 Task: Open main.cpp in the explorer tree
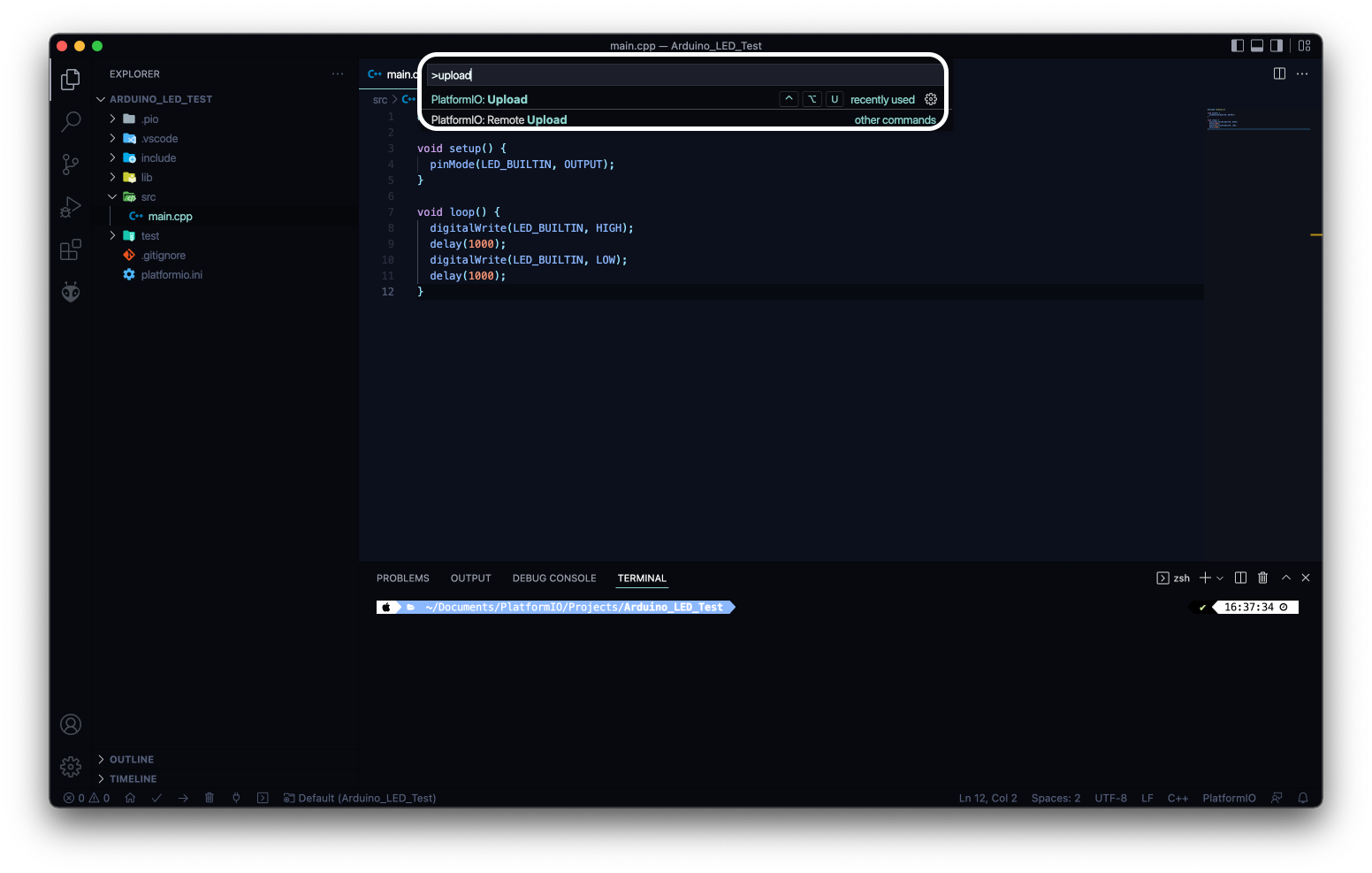point(170,216)
